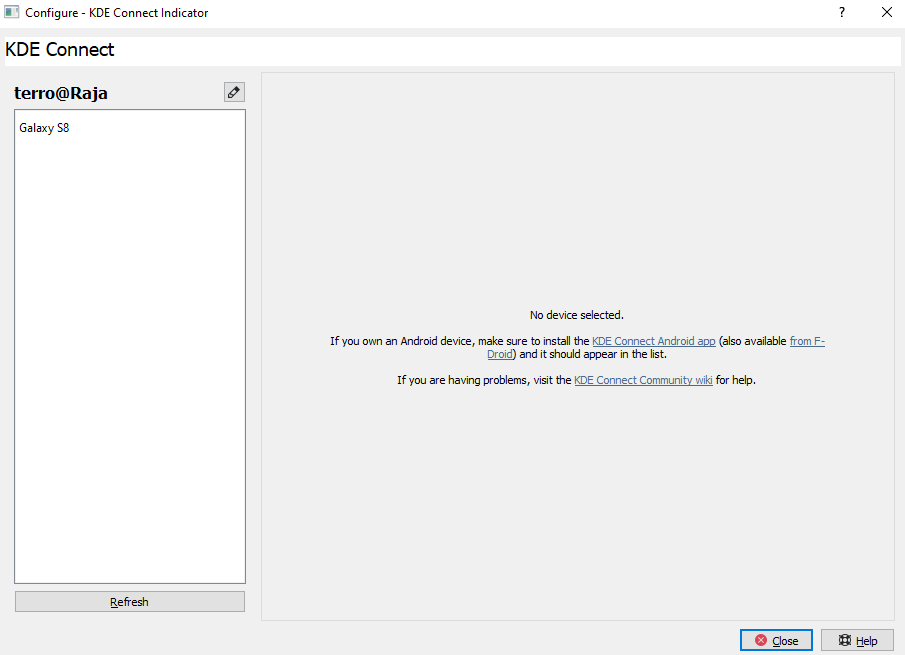Close the configuration dialog with Close button
This screenshot has width=905, height=655.
(776, 640)
